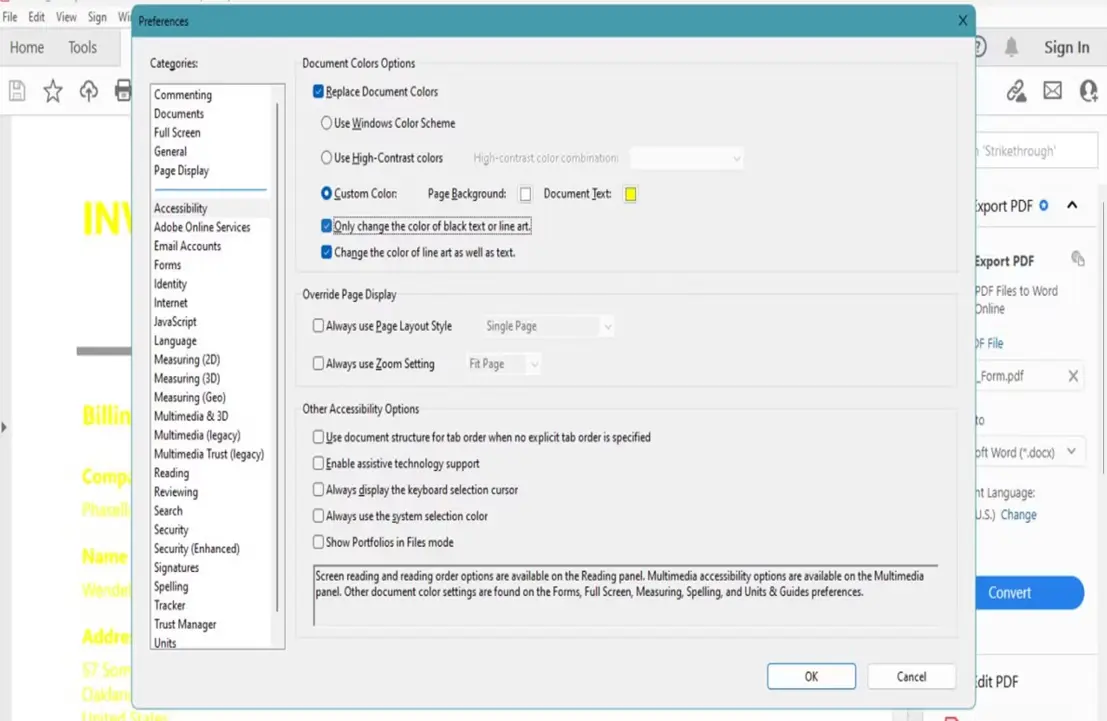Switch to the Tools tab
This screenshot has width=1107, height=721.
point(82,47)
